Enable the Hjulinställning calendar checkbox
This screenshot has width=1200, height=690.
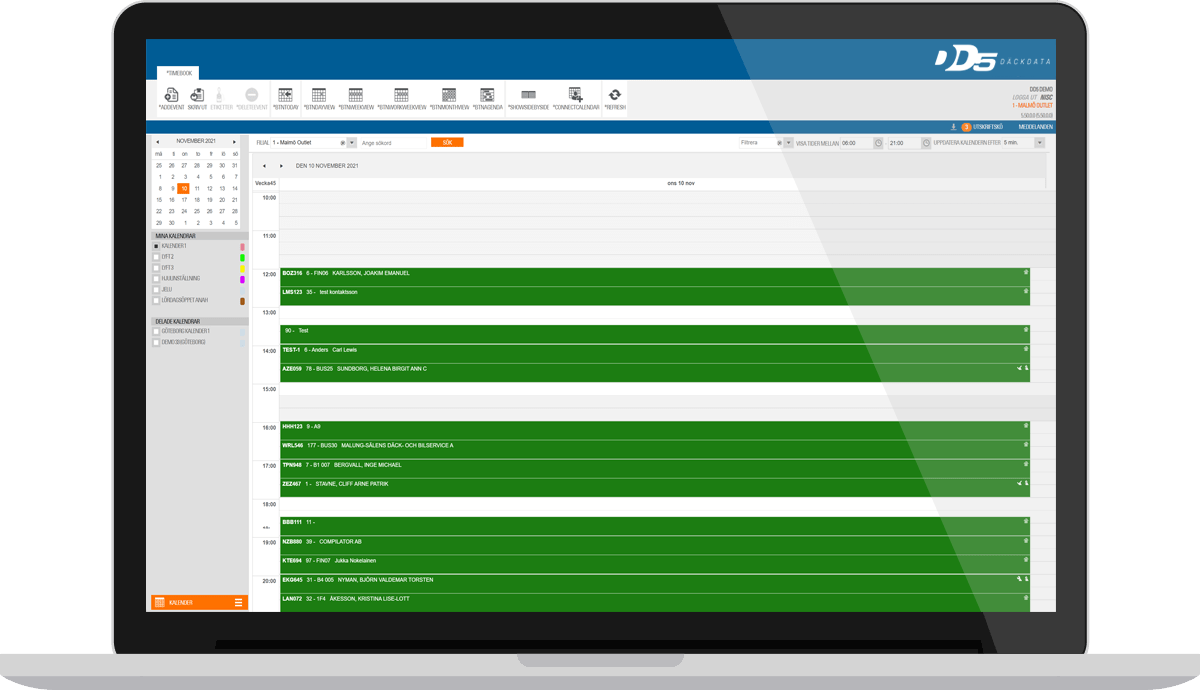point(156,279)
